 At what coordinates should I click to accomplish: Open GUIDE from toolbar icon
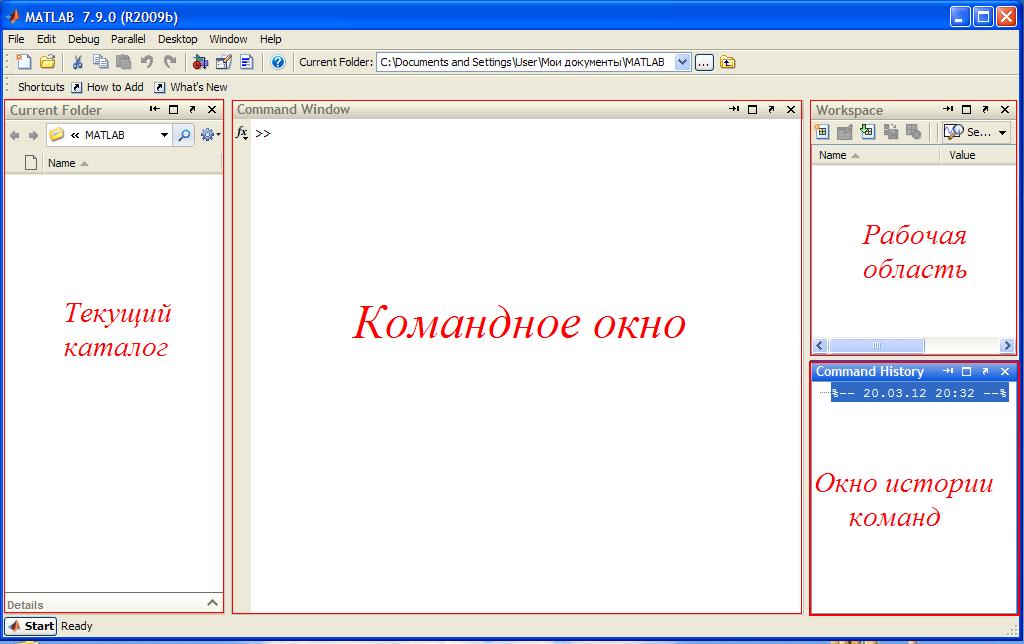[x=223, y=62]
